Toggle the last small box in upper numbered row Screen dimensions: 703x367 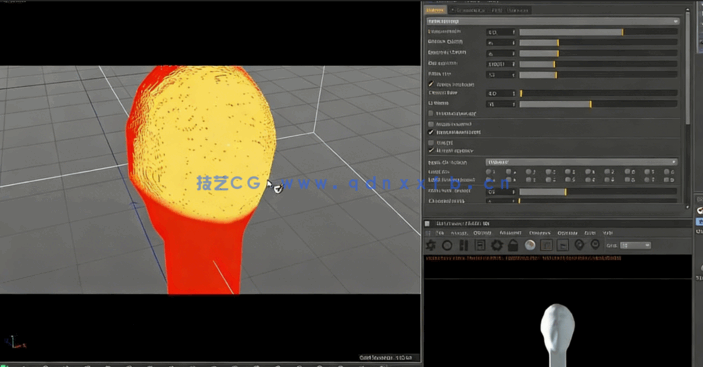click(667, 172)
